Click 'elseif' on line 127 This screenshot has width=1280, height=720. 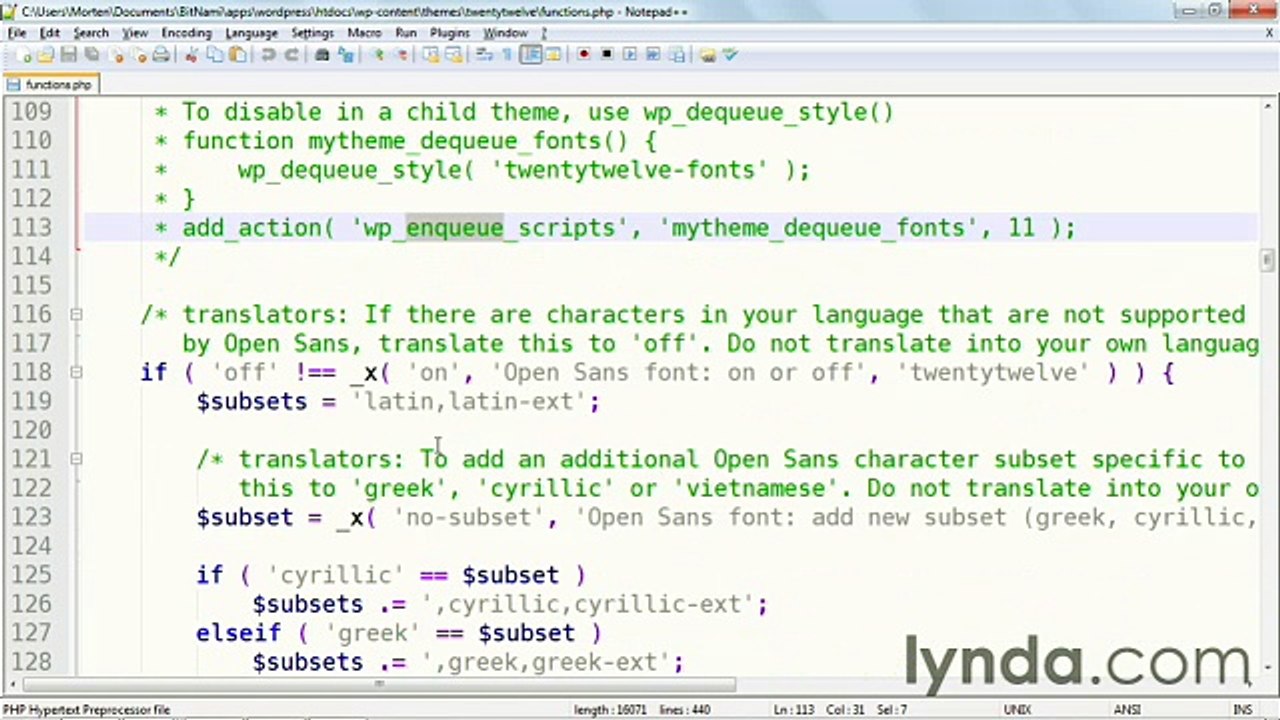click(238, 633)
